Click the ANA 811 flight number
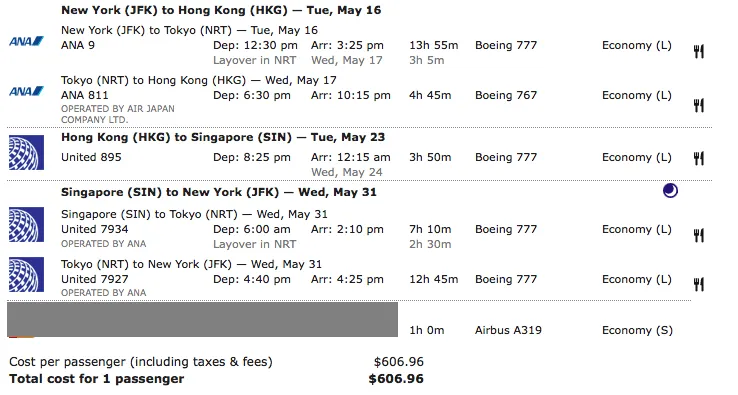The height and width of the screenshot is (395, 738). point(85,95)
